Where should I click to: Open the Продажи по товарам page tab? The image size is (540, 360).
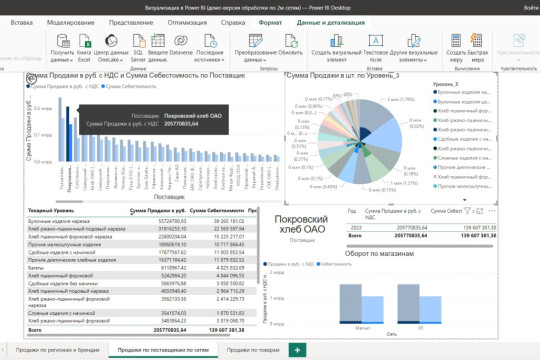pos(253,350)
